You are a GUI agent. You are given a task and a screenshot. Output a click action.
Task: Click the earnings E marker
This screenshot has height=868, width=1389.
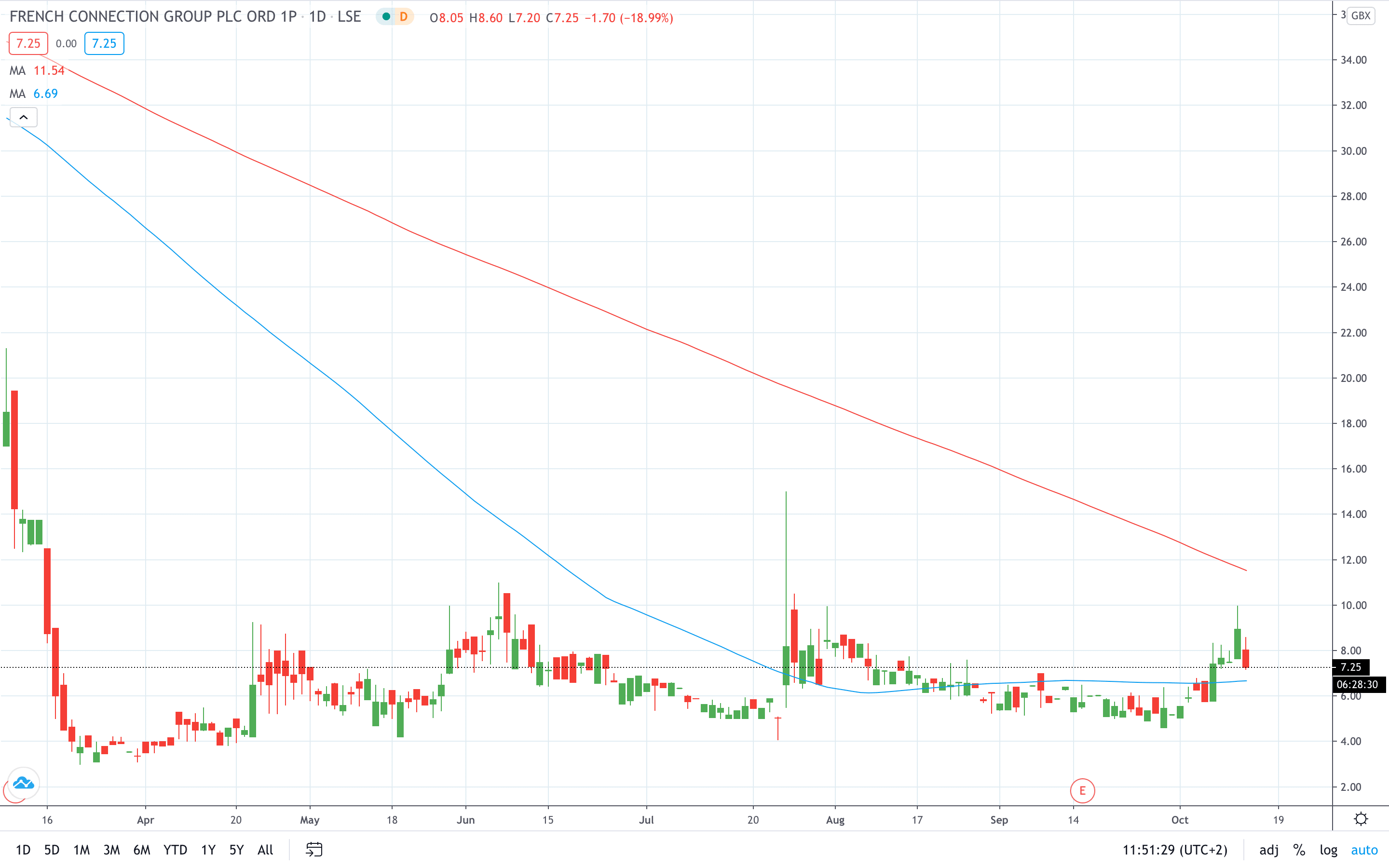tap(1082, 790)
